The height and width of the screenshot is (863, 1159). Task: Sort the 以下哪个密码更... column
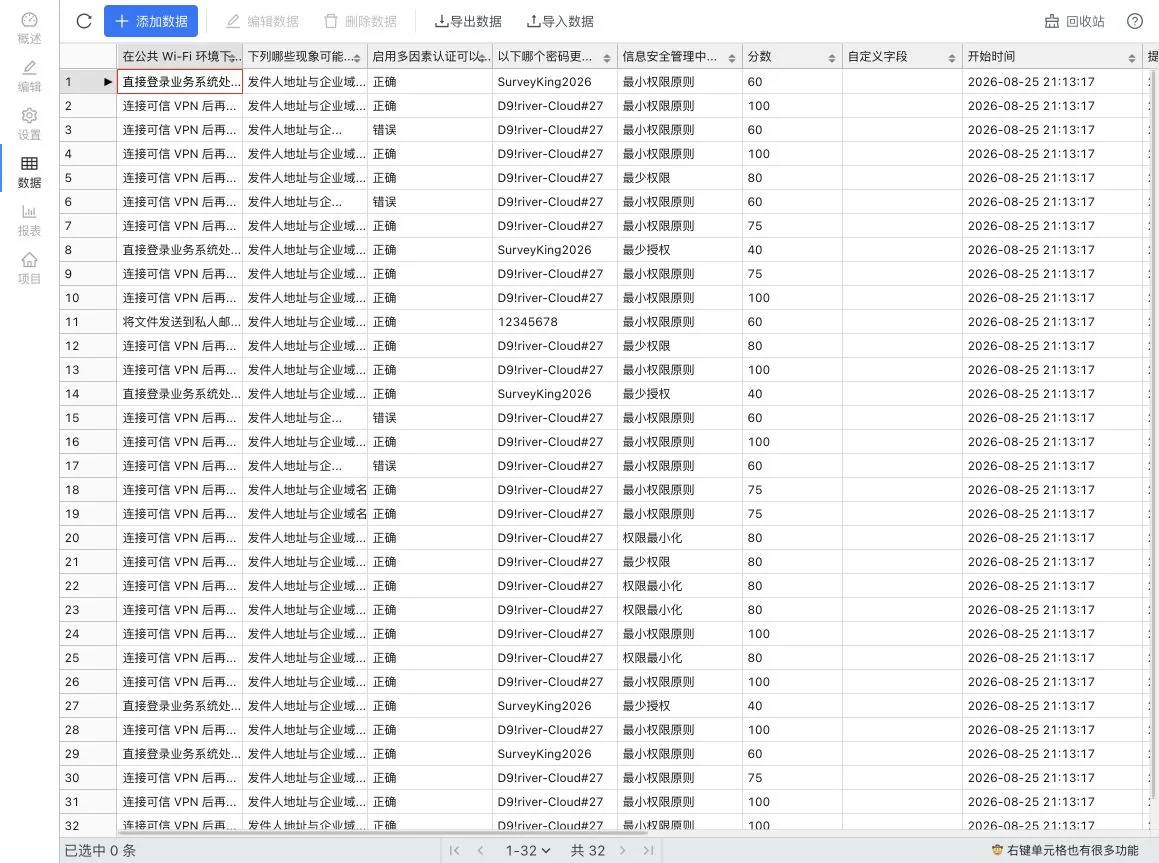tap(607, 58)
